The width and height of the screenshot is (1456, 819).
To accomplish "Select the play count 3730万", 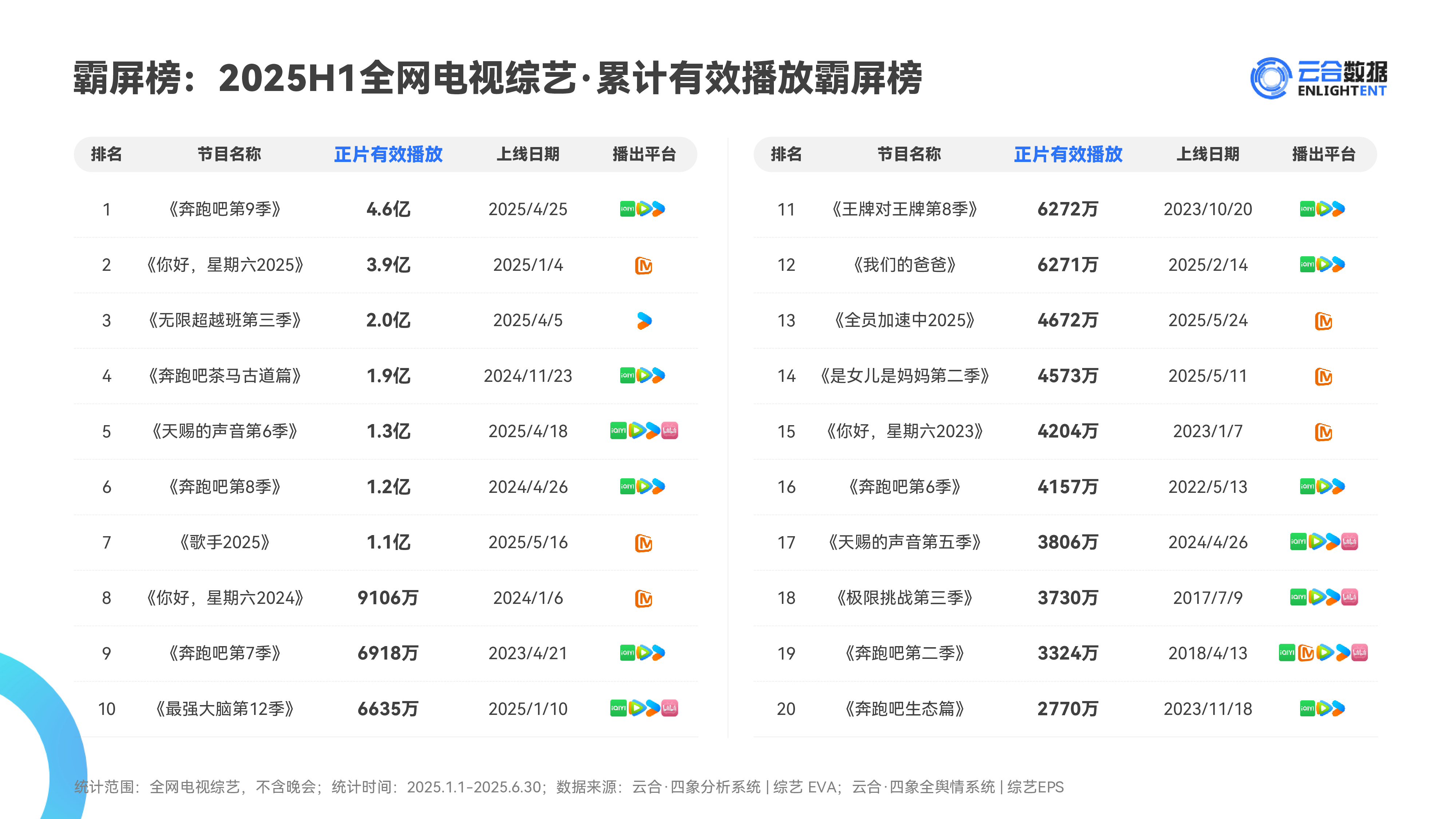I will coord(1068,598).
